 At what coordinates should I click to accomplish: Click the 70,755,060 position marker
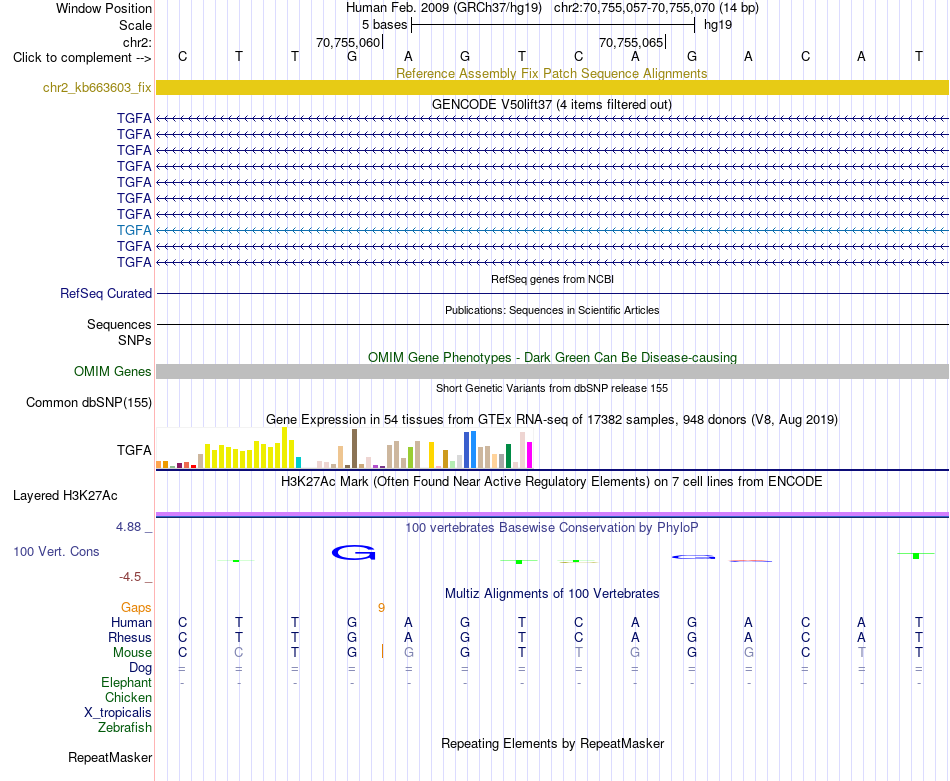click(x=349, y=42)
